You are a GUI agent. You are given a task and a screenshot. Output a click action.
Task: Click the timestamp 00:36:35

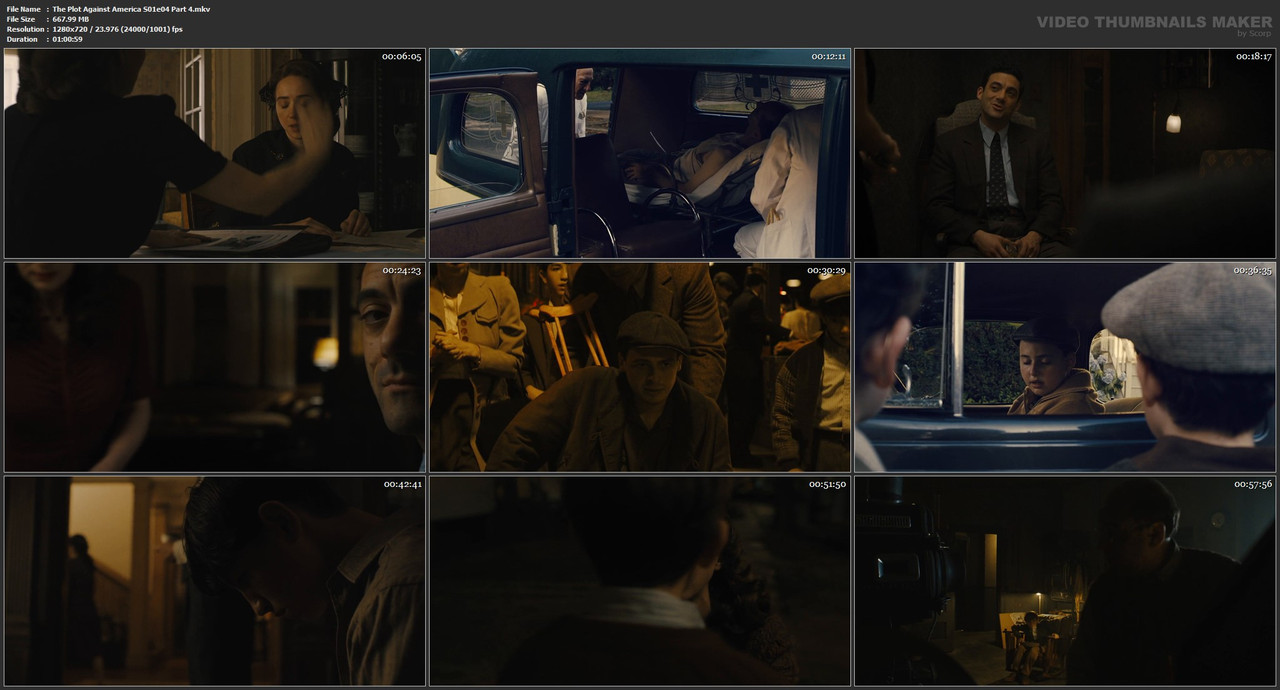click(x=1252, y=270)
